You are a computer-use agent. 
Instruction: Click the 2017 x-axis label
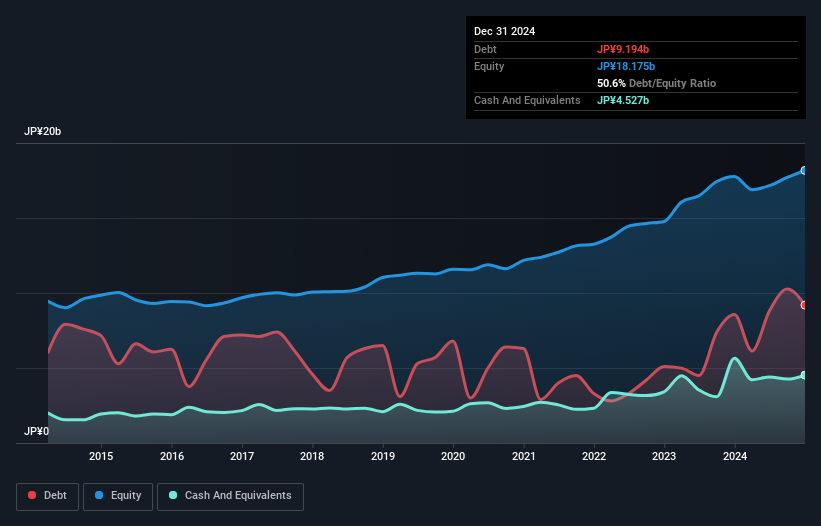click(x=242, y=456)
